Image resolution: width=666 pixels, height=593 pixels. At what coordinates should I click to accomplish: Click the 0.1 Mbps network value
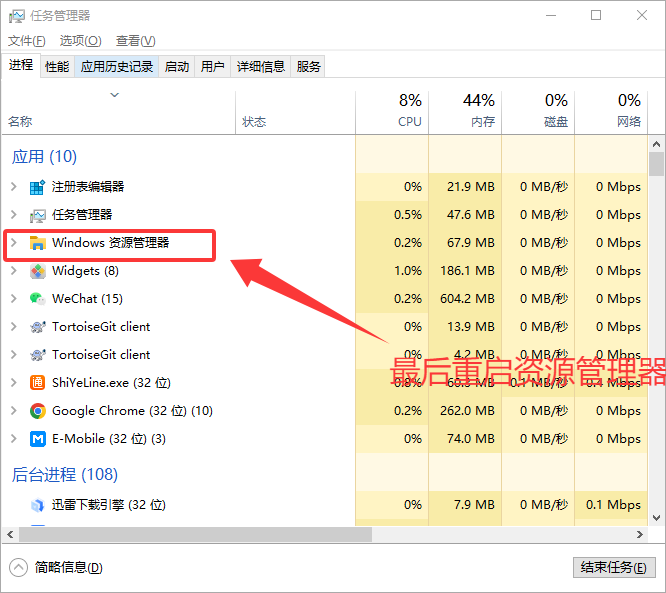click(x=613, y=505)
